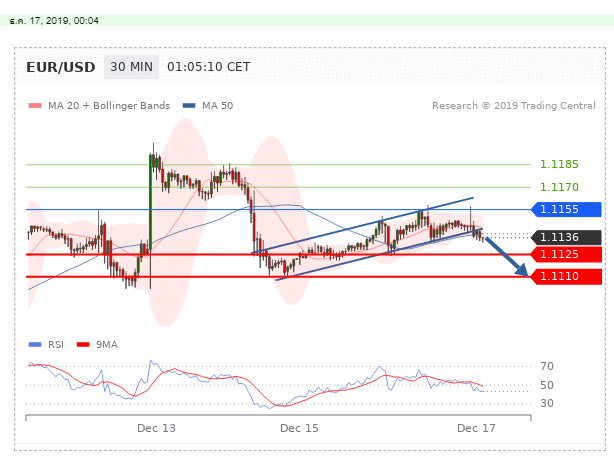Select the 30 MIN timeframe badge
This screenshot has width=614, height=458.
(132, 67)
